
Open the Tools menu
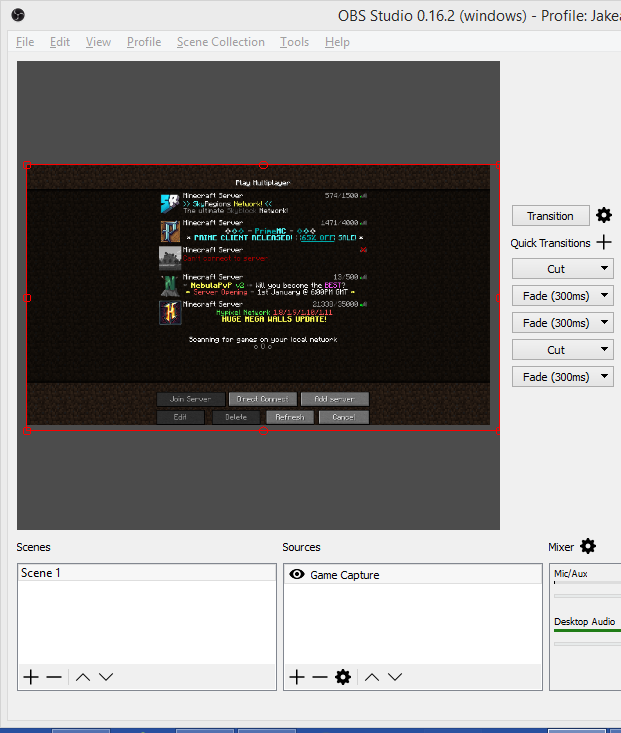(x=295, y=42)
